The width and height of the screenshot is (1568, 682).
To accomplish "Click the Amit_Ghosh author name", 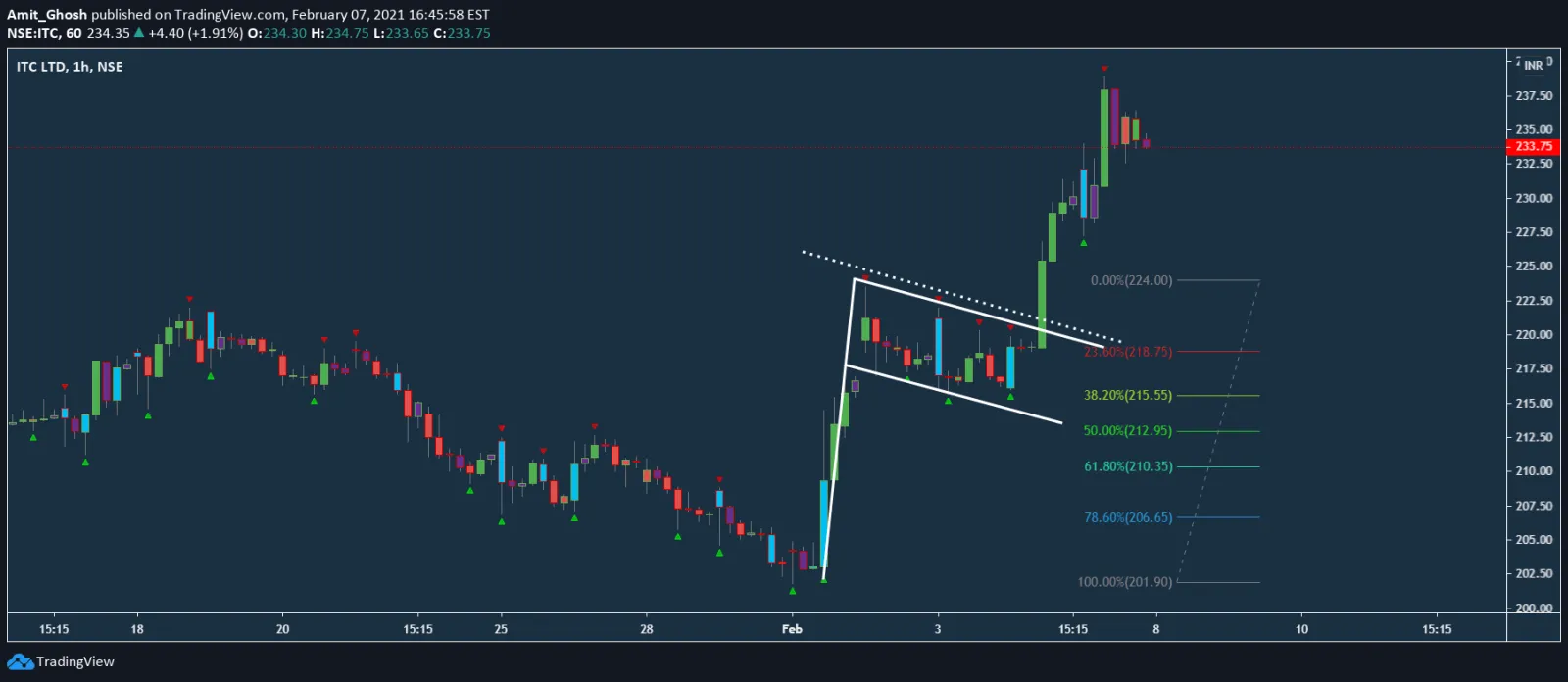I will (47, 15).
